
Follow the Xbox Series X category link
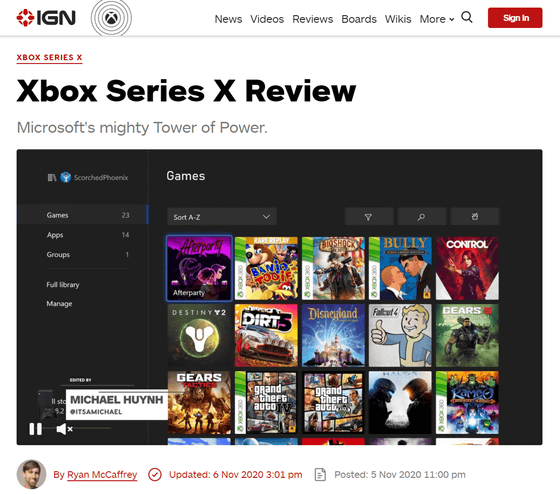click(x=49, y=58)
